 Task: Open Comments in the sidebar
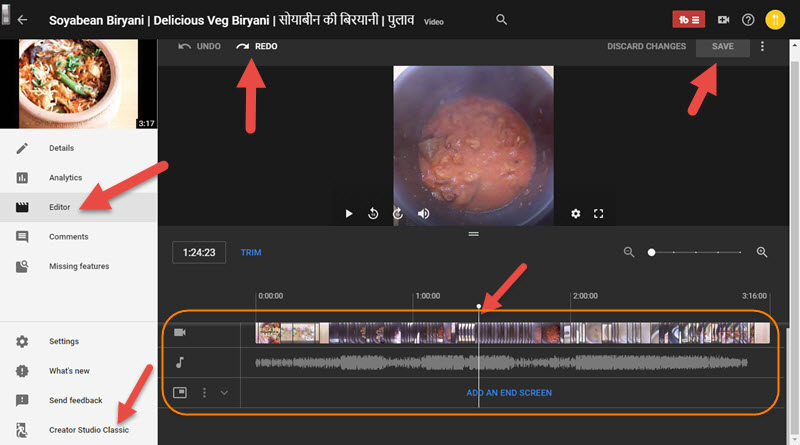[79, 237]
